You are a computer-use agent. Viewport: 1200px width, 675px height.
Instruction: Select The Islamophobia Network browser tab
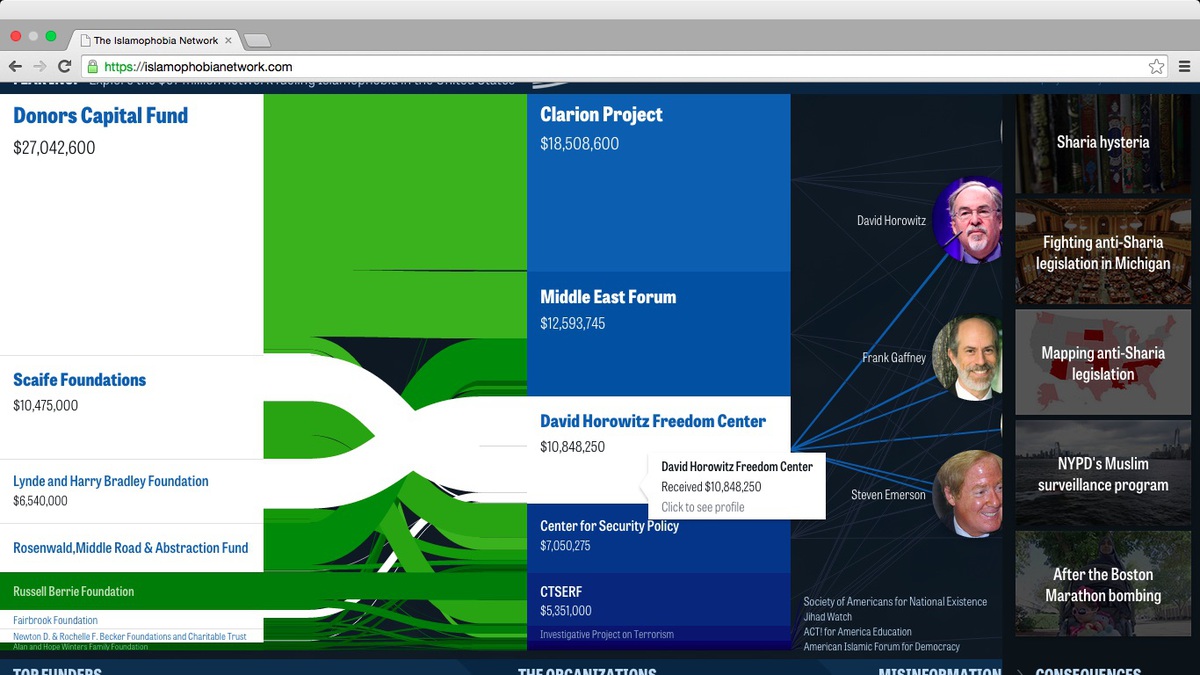pyautogui.click(x=155, y=41)
